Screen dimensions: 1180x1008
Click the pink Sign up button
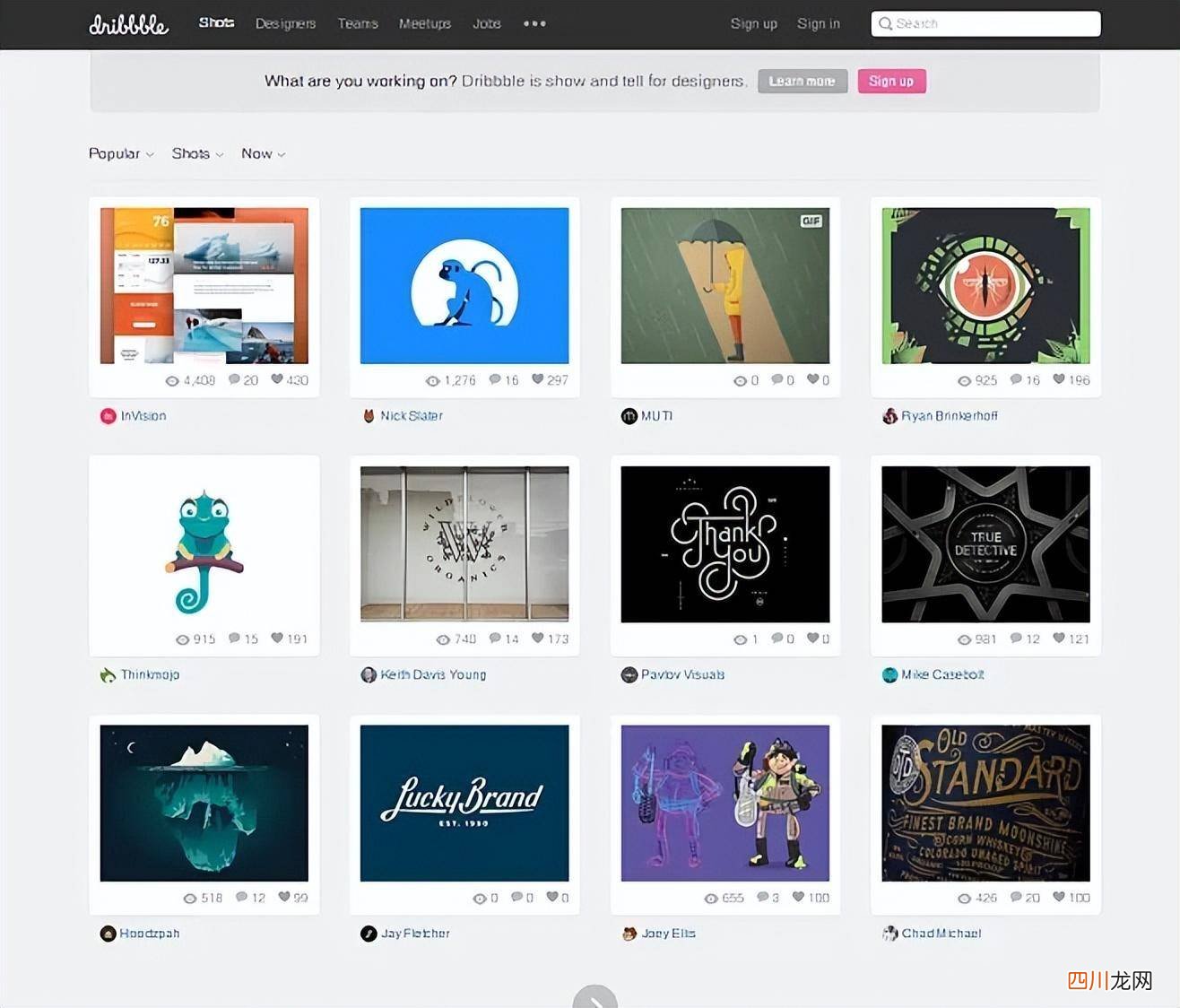(891, 82)
